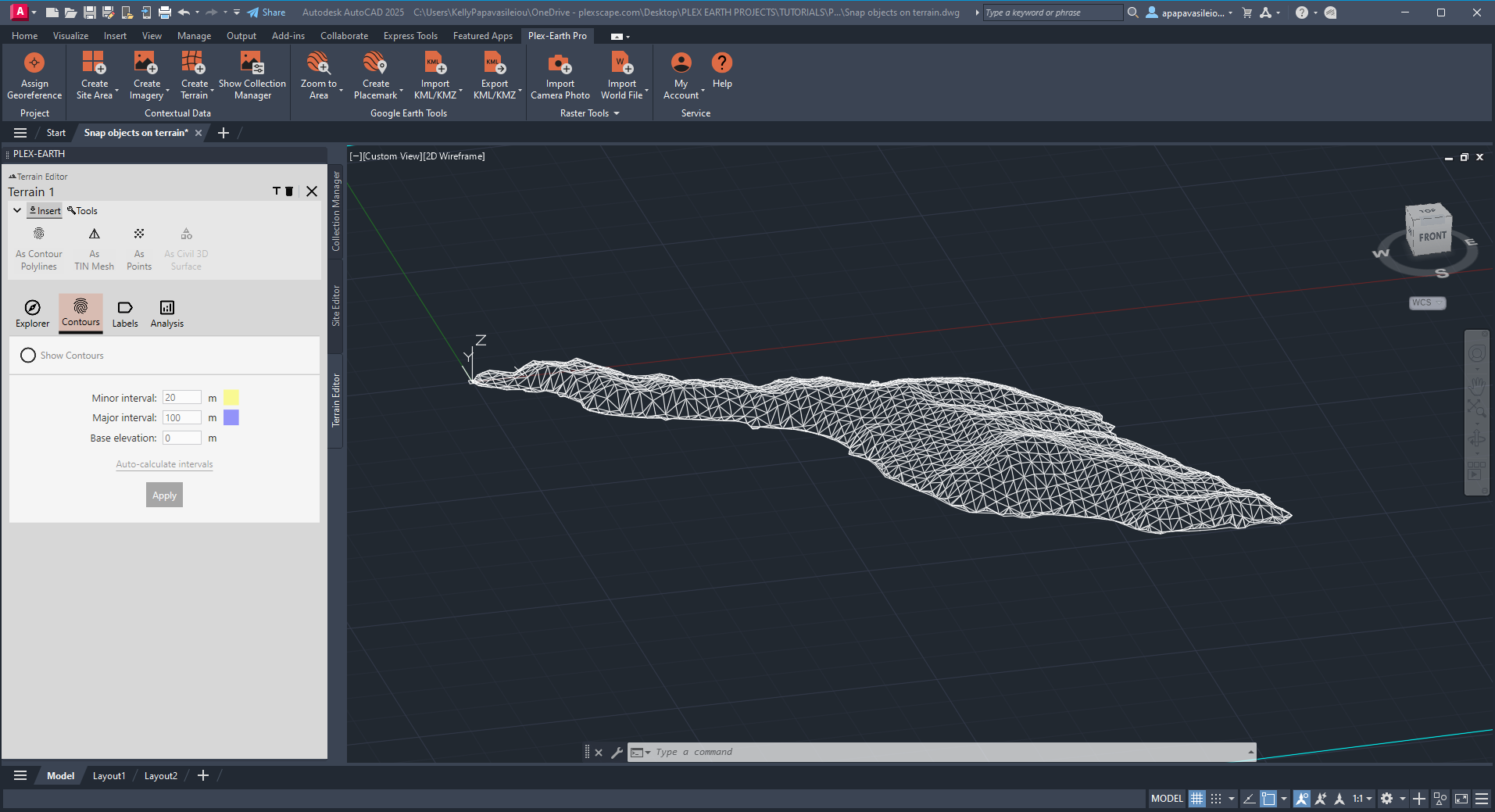This screenshot has height=812, width=1495.
Task: Open Site Editor vertical side tab
Action: coord(336,306)
